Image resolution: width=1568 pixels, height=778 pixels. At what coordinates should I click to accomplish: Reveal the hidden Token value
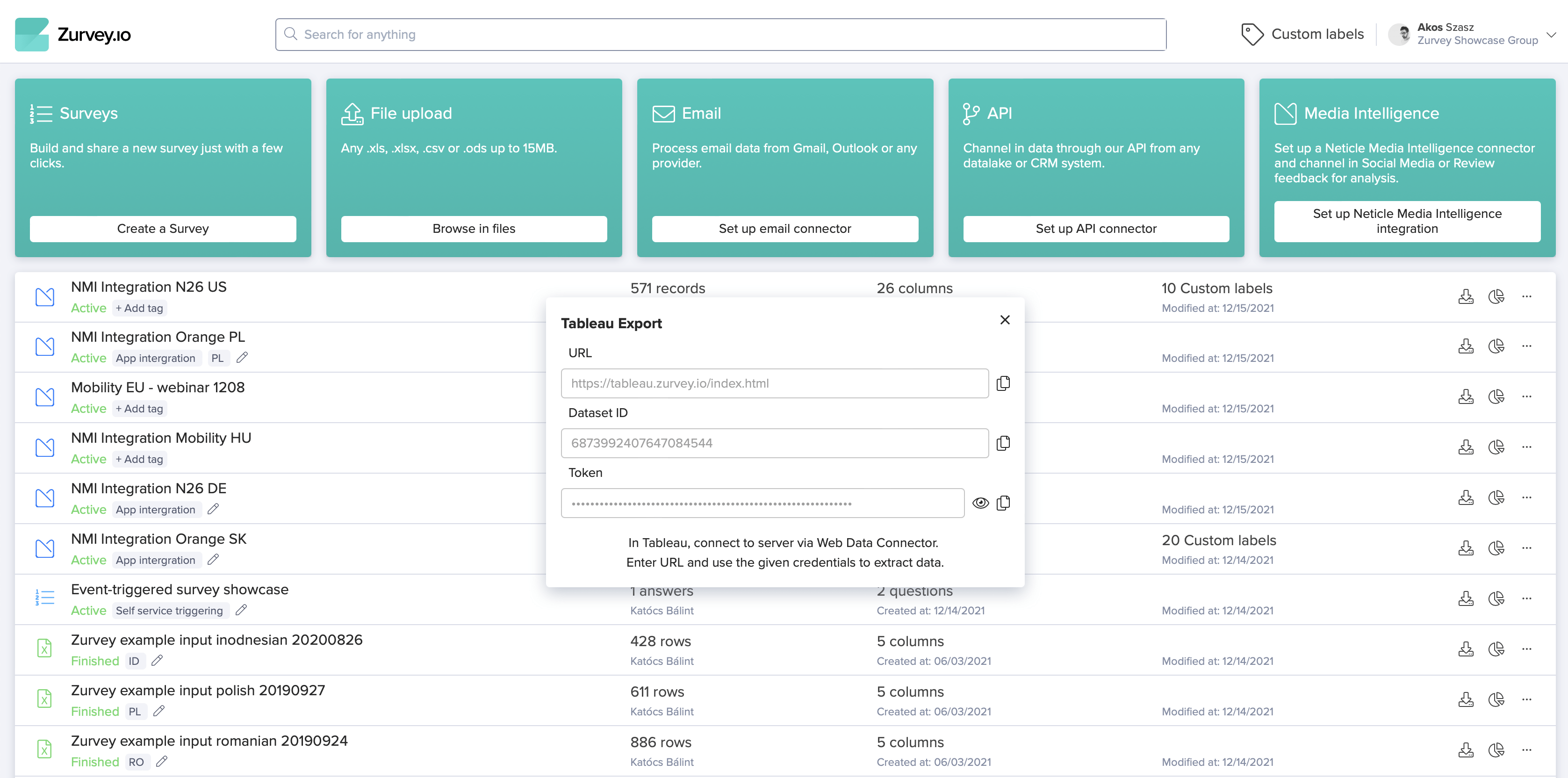pyautogui.click(x=980, y=503)
